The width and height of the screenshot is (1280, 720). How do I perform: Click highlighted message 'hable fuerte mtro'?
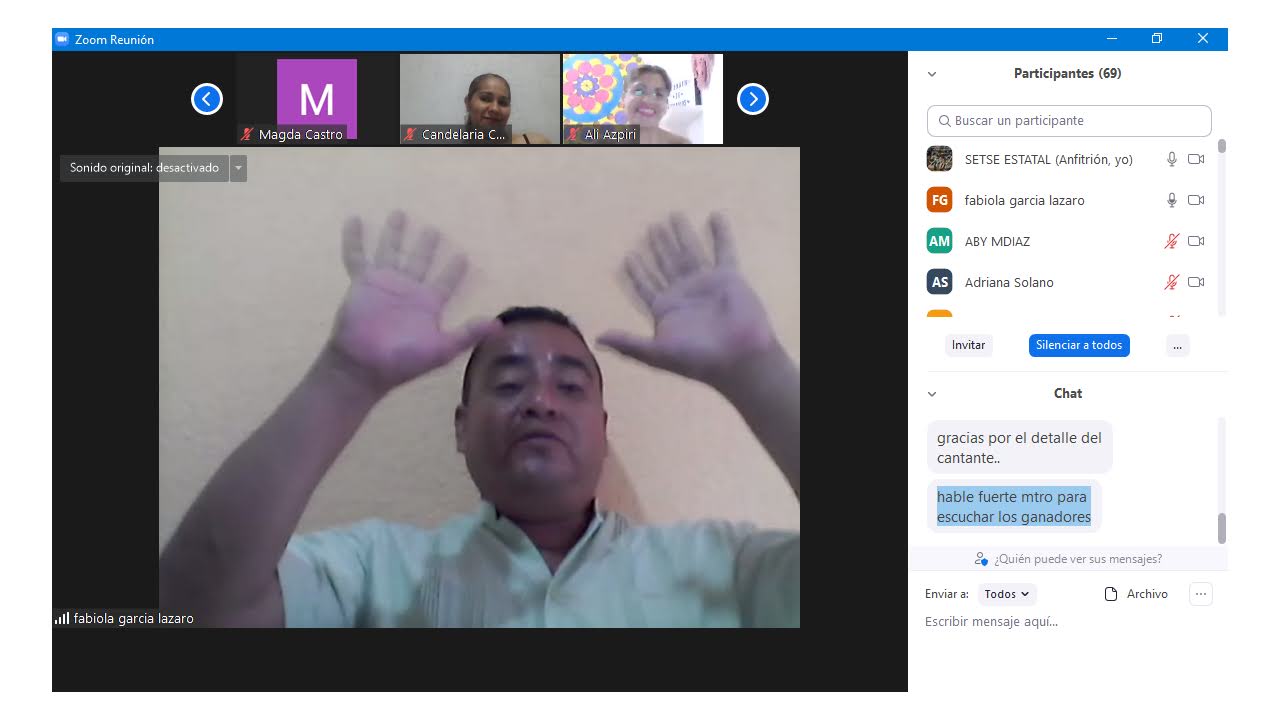coord(1014,507)
